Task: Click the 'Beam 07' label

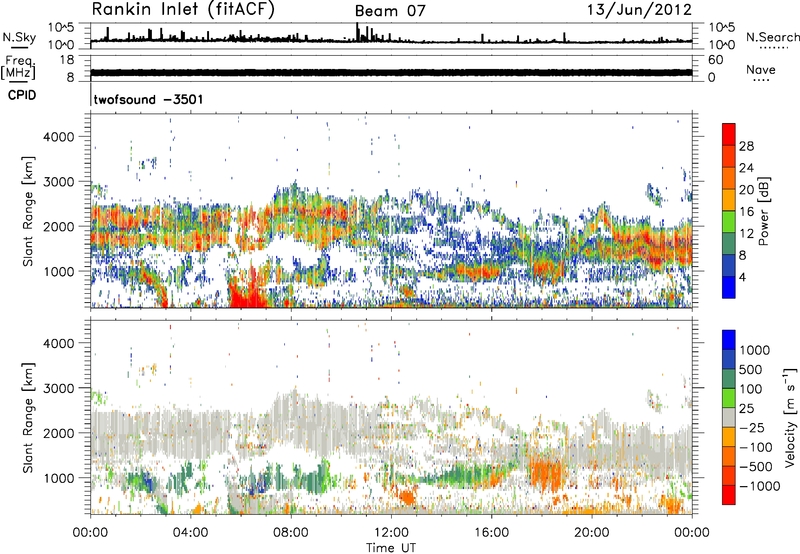Action: point(390,11)
